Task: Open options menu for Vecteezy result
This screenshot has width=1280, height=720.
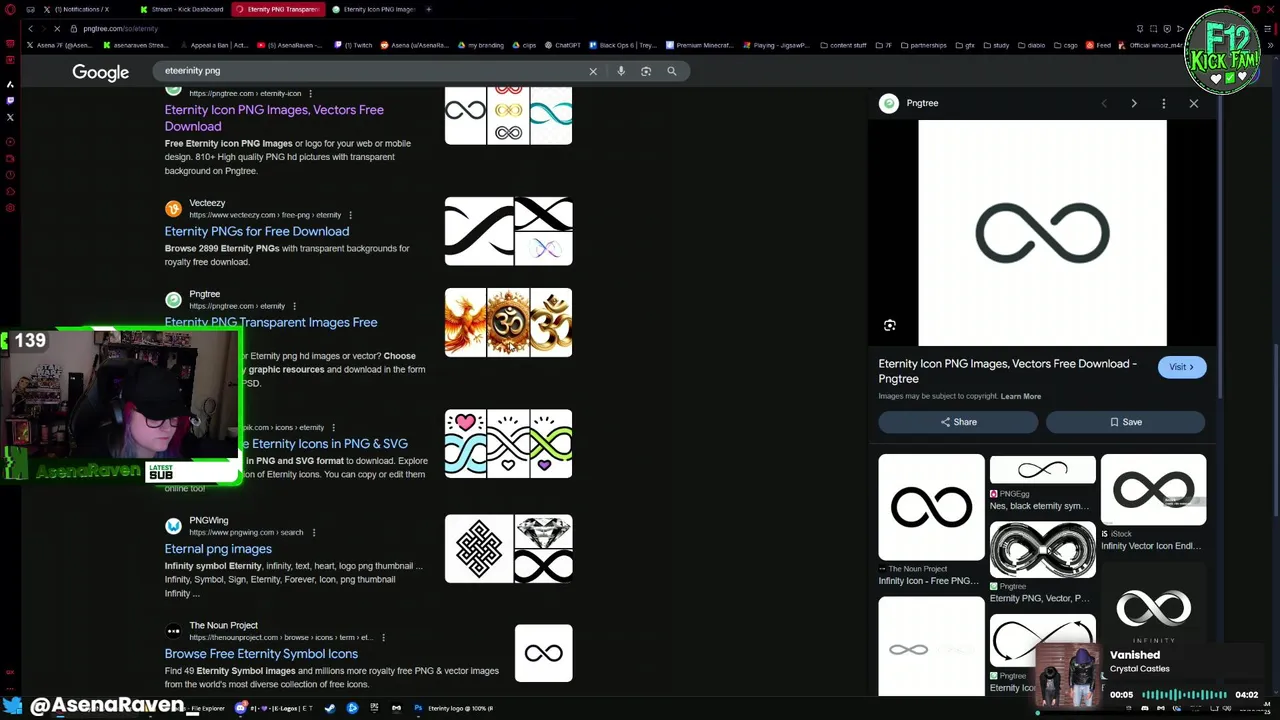Action: pyautogui.click(x=350, y=215)
